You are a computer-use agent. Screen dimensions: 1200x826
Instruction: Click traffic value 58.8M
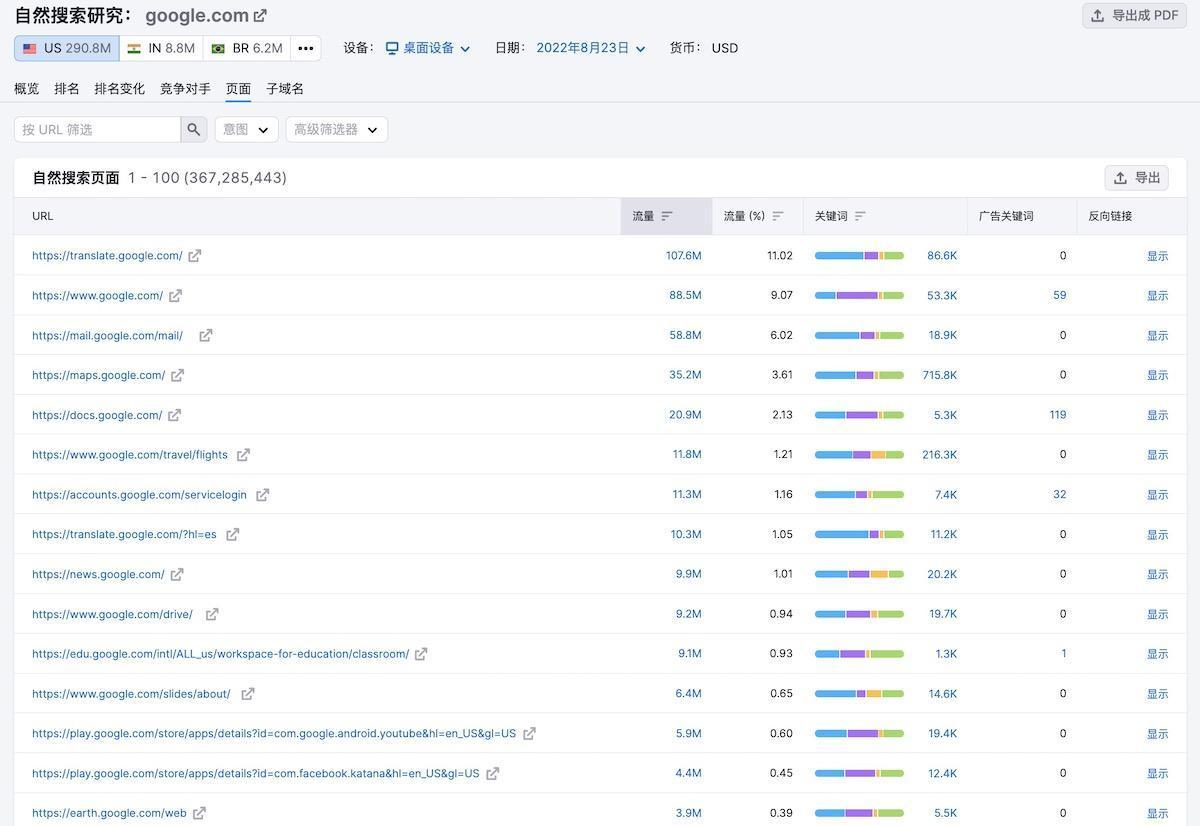coord(686,336)
